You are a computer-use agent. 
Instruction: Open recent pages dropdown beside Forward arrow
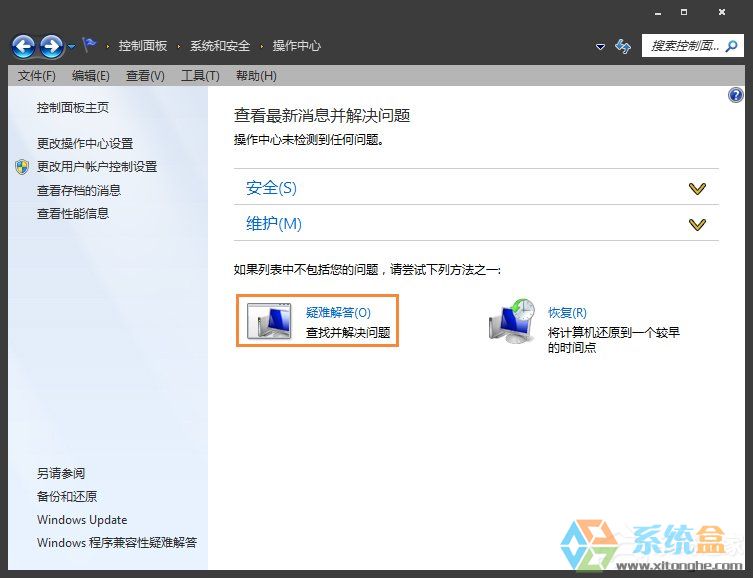[72, 47]
